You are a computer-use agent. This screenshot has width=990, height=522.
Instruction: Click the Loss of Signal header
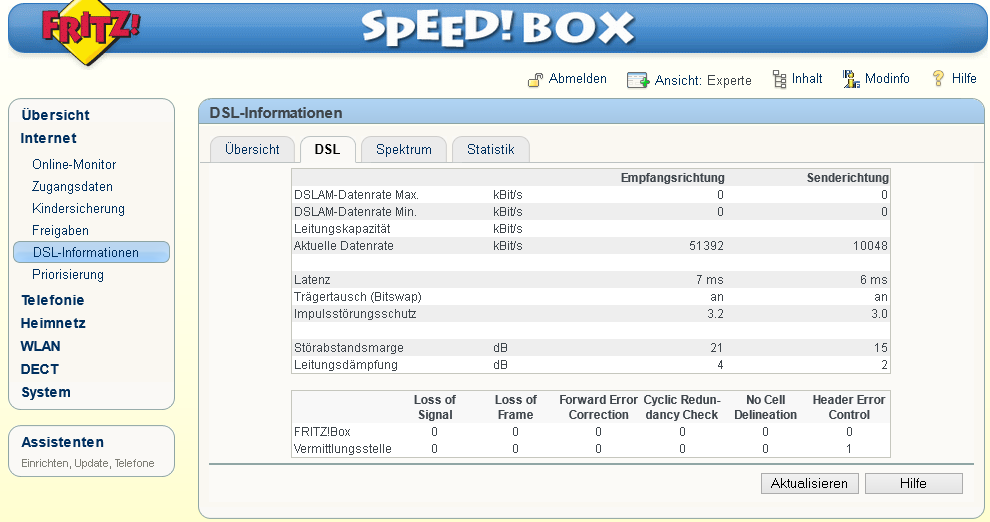click(434, 407)
